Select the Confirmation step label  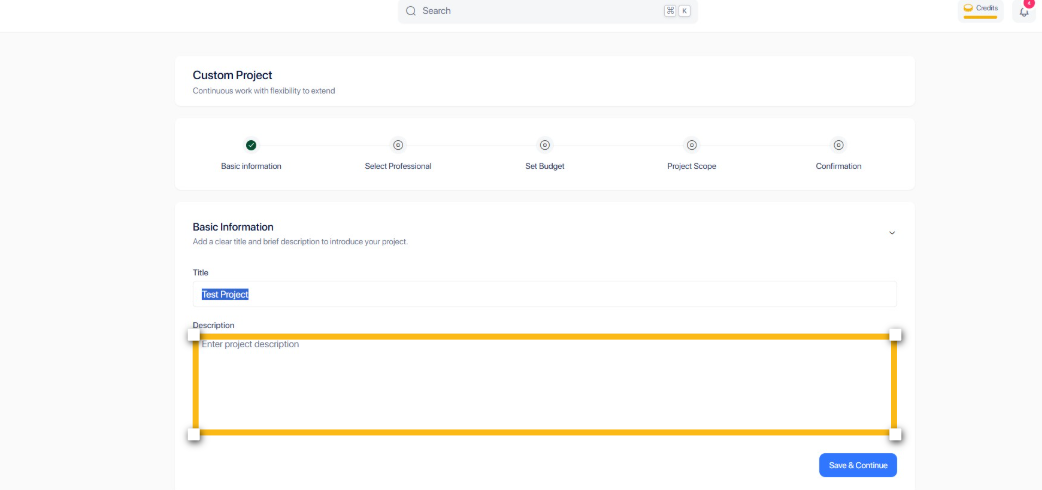pyautogui.click(x=839, y=166)
